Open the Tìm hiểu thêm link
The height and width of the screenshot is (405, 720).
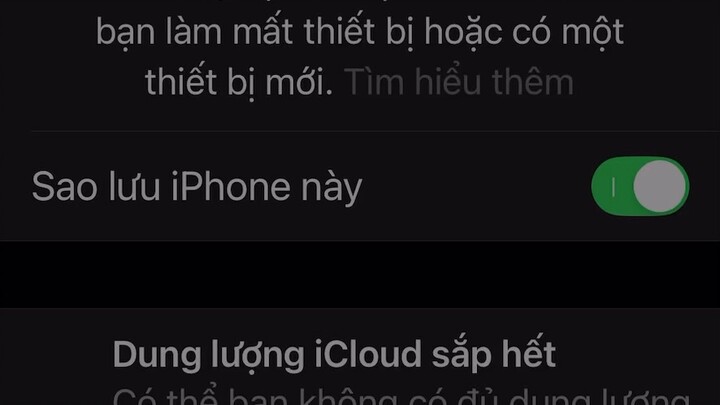pos(459,82)
